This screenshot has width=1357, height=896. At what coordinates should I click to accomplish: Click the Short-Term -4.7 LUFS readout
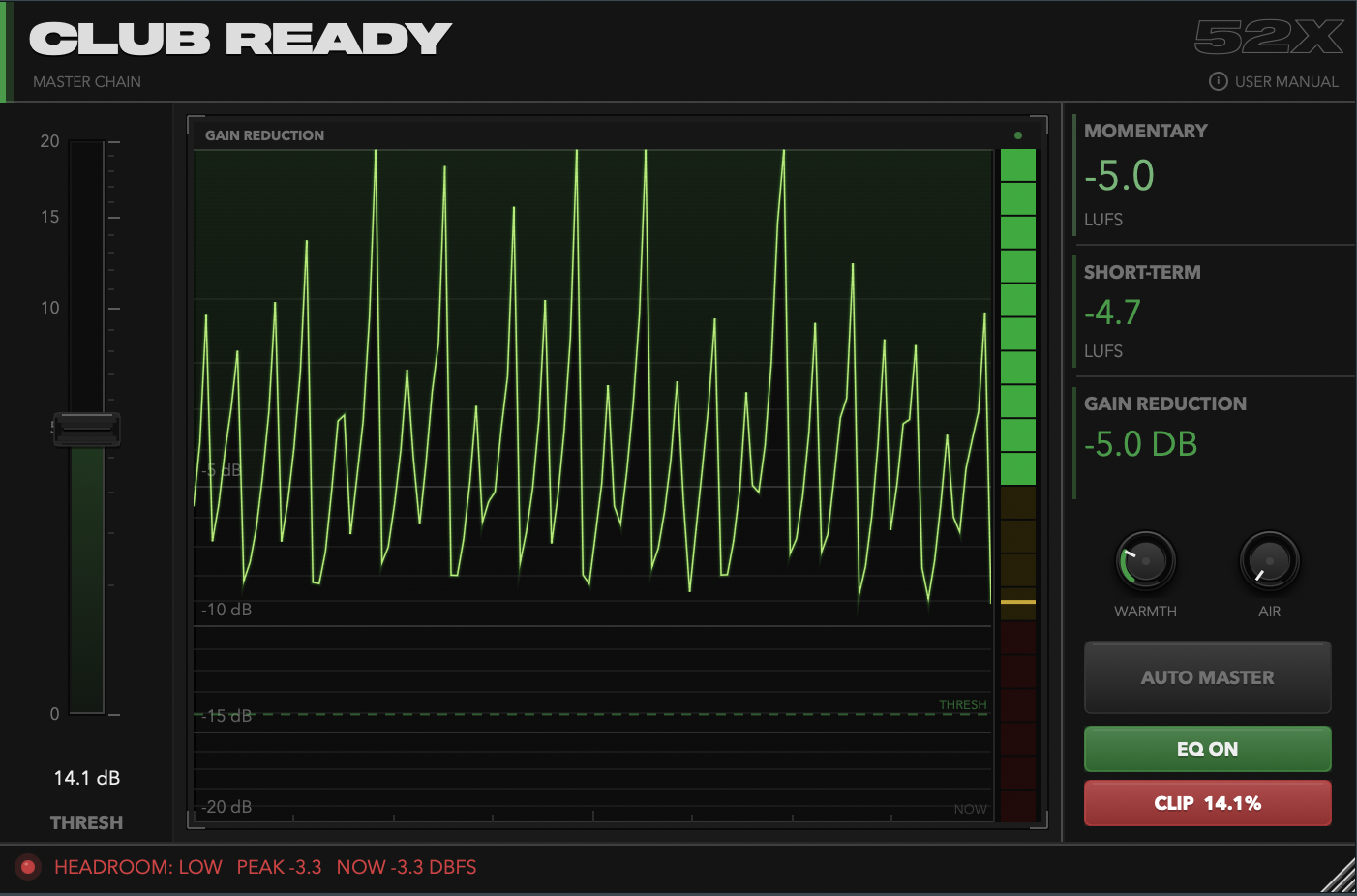1112,313
